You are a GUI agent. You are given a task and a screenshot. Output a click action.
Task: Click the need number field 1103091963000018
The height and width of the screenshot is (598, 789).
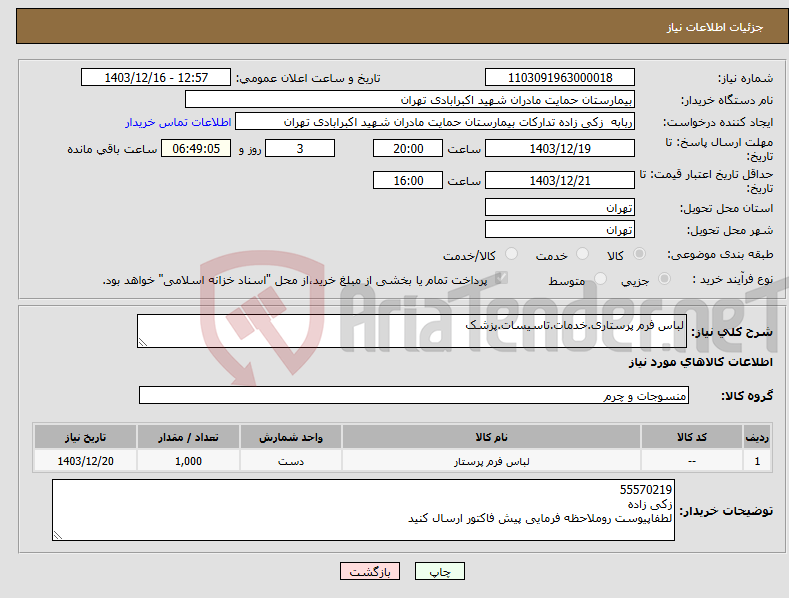pos(560,78)
